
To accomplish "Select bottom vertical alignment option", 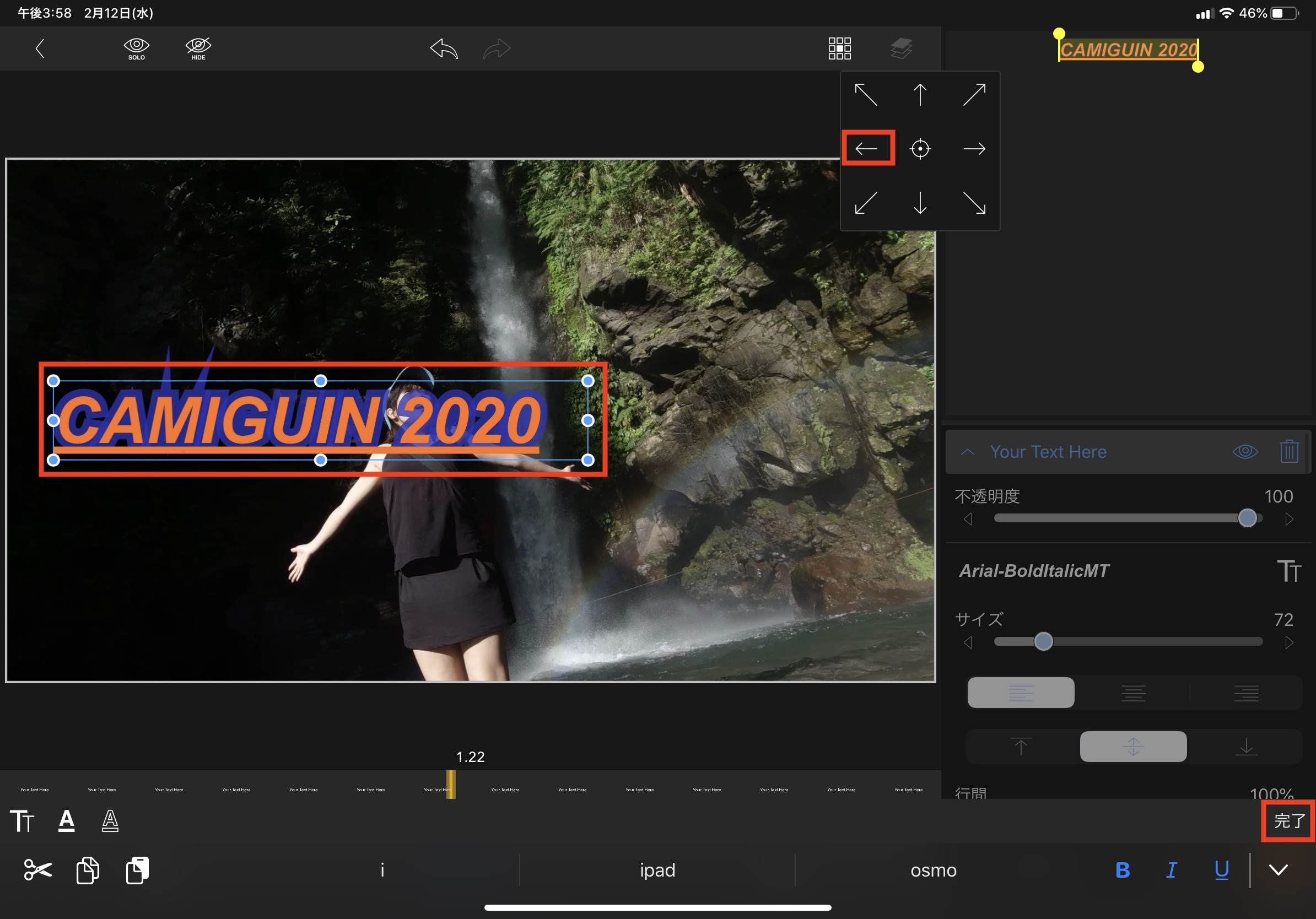I will 1246,747.
